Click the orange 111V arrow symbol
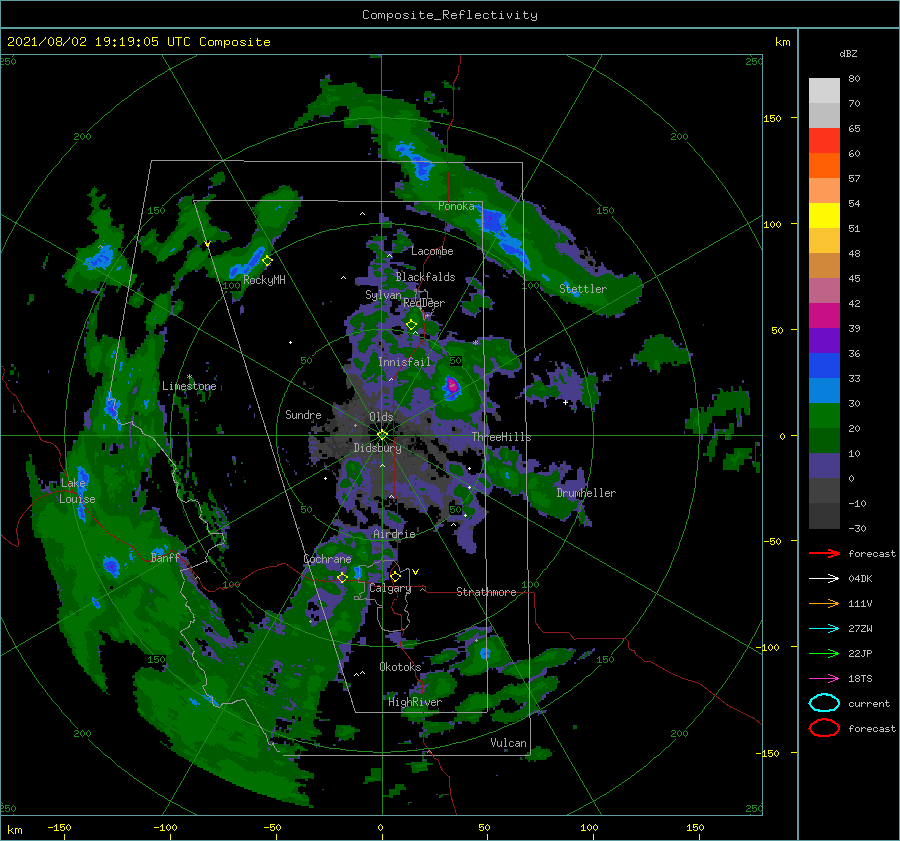Screen dimensions: 900x841 click(x=824, y=603)
